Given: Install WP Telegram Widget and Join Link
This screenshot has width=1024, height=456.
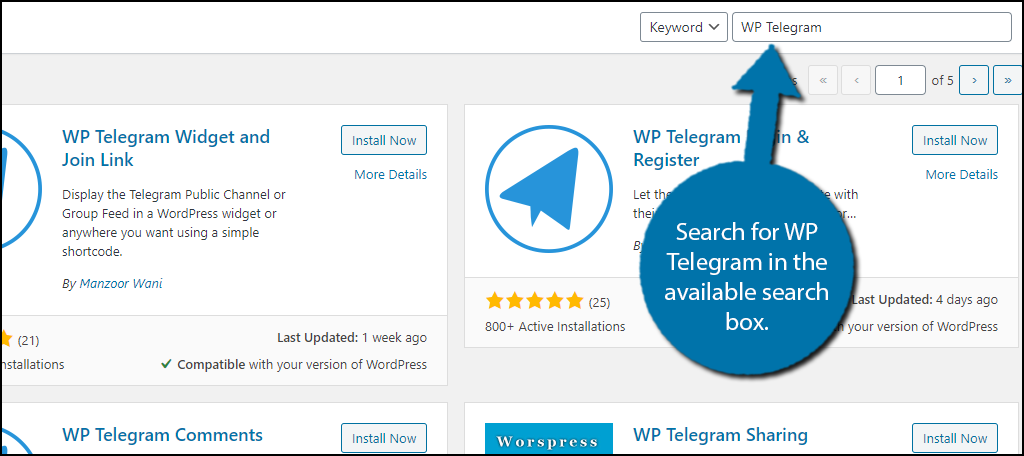Looking at the screenshot, I should pos(383,140).
